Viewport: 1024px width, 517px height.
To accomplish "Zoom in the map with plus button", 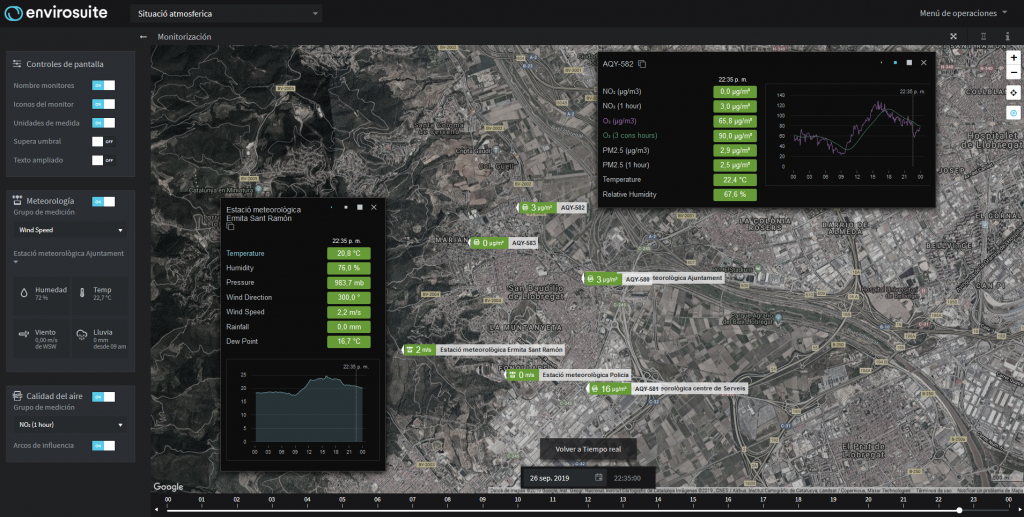I will click(x=1013, y=58).
